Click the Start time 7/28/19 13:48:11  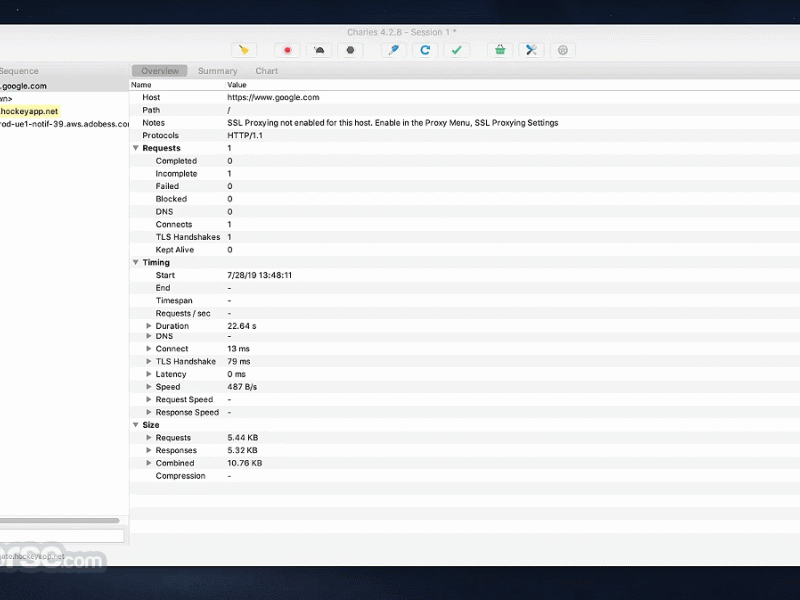tap(259, 275)
